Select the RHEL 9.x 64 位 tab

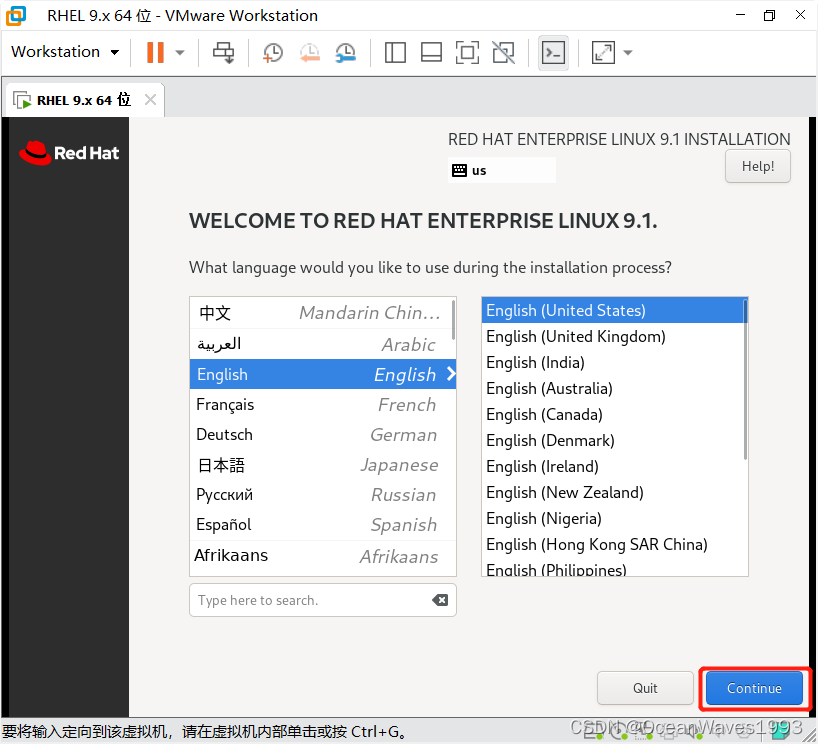click(x=83, y=100)
